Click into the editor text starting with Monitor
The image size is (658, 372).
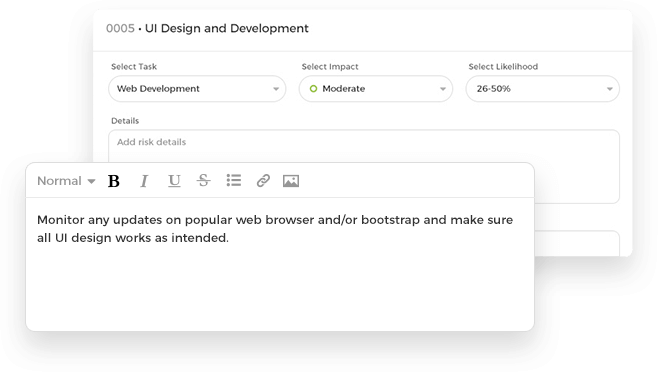click(275, 229)
